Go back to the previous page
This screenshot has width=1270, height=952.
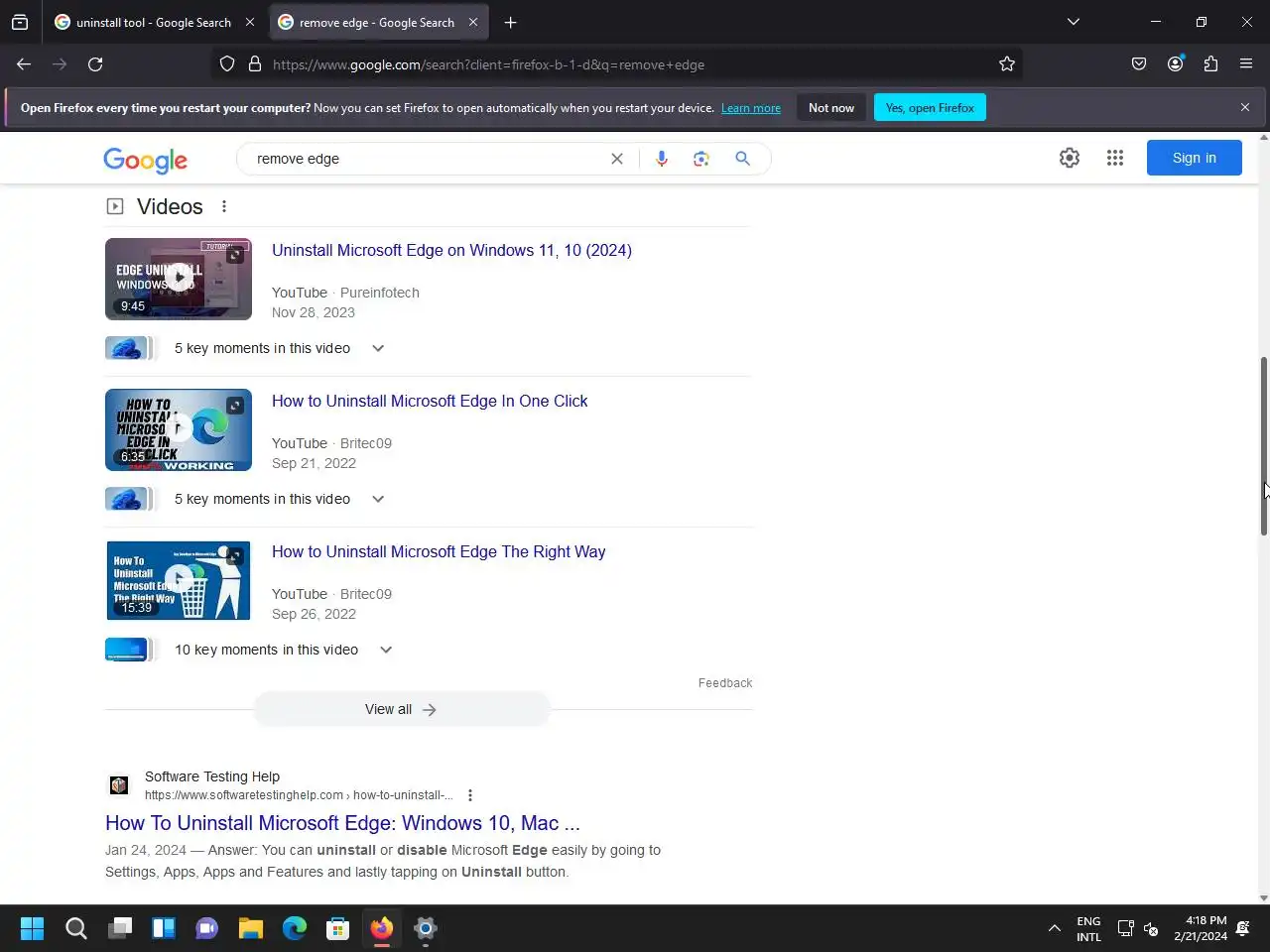pyautogui.click(x=24, y=64)
